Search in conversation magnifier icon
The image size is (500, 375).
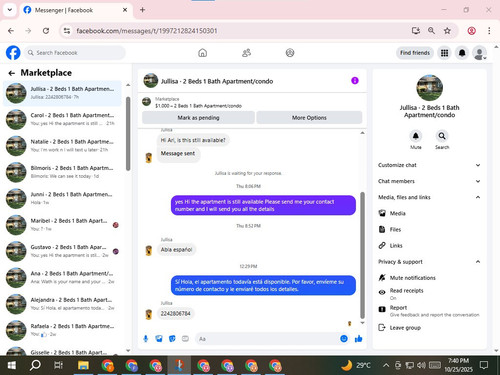tap(442, 136)
